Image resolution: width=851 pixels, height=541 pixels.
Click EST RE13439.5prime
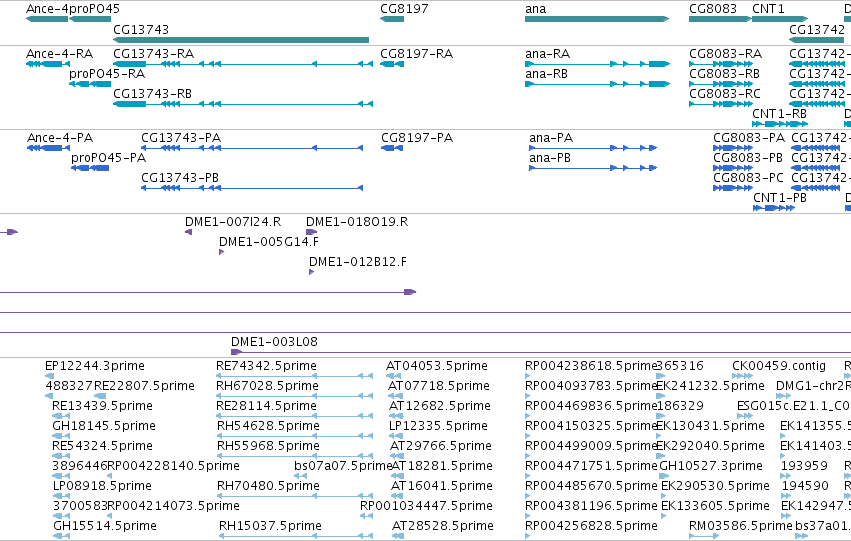(61, 416)
